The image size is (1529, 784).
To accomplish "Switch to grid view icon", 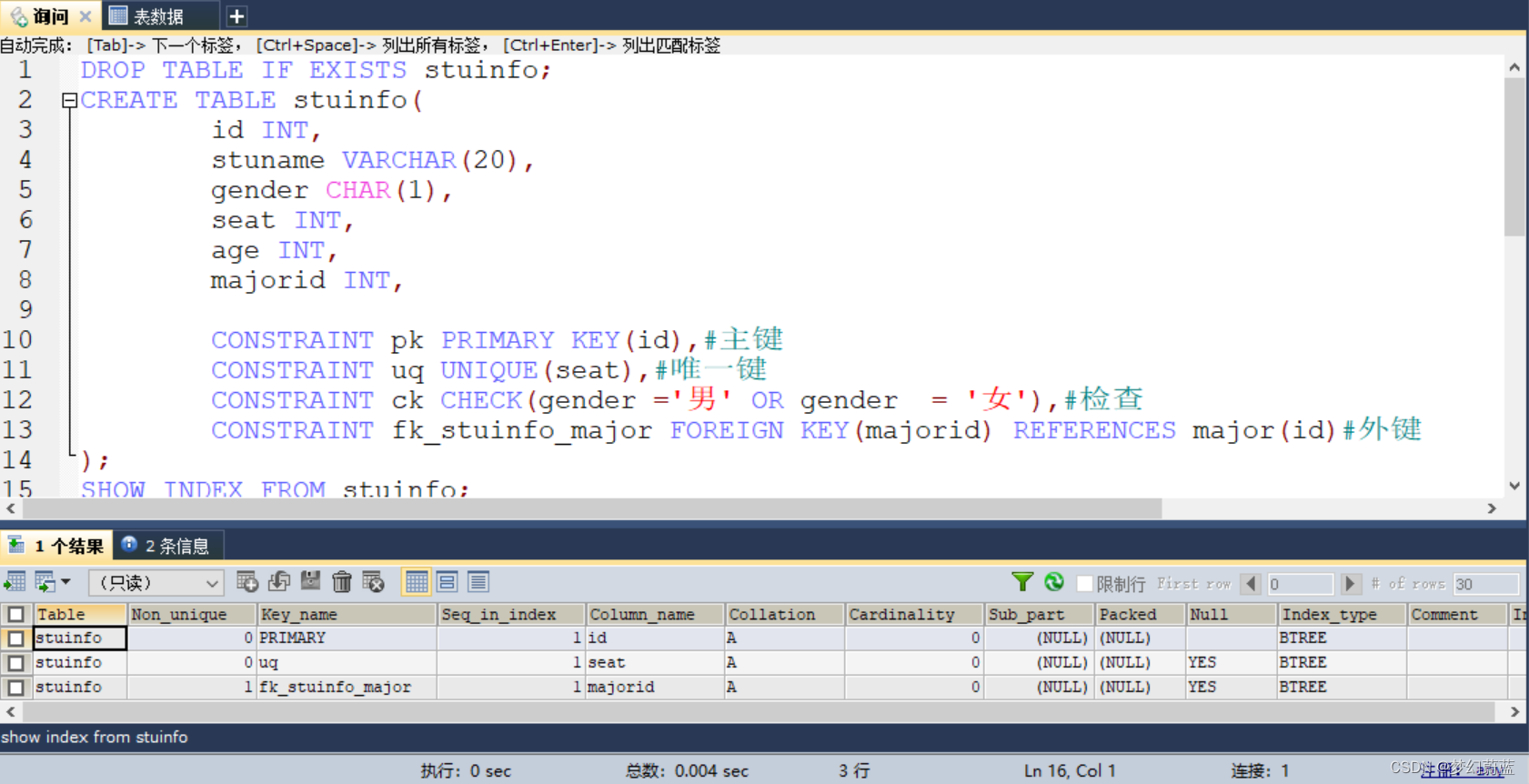I will click(417, 582).
